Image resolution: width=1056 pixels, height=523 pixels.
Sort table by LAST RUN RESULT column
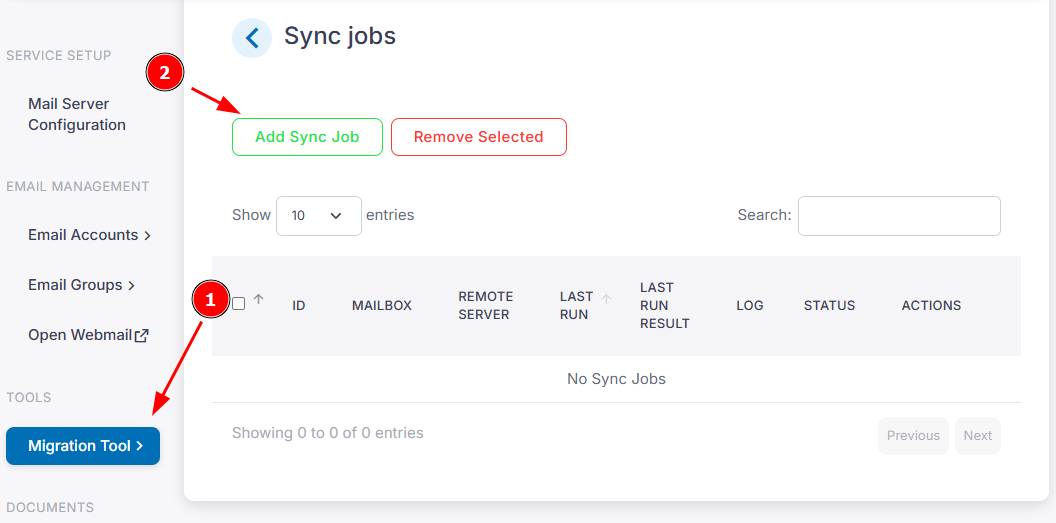pos(665,306)
